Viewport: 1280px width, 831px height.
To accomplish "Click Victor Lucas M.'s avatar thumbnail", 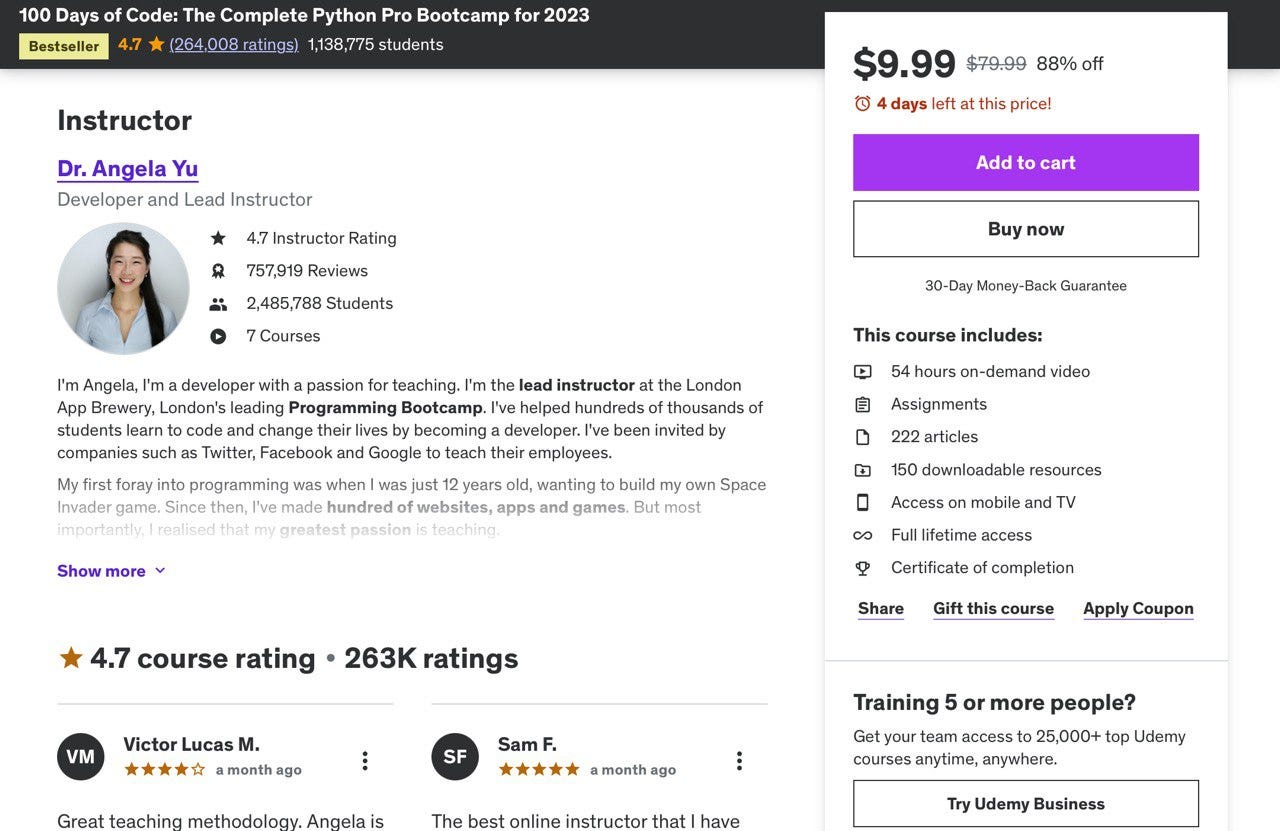I will pyautogui.click(x=80, y=756).
